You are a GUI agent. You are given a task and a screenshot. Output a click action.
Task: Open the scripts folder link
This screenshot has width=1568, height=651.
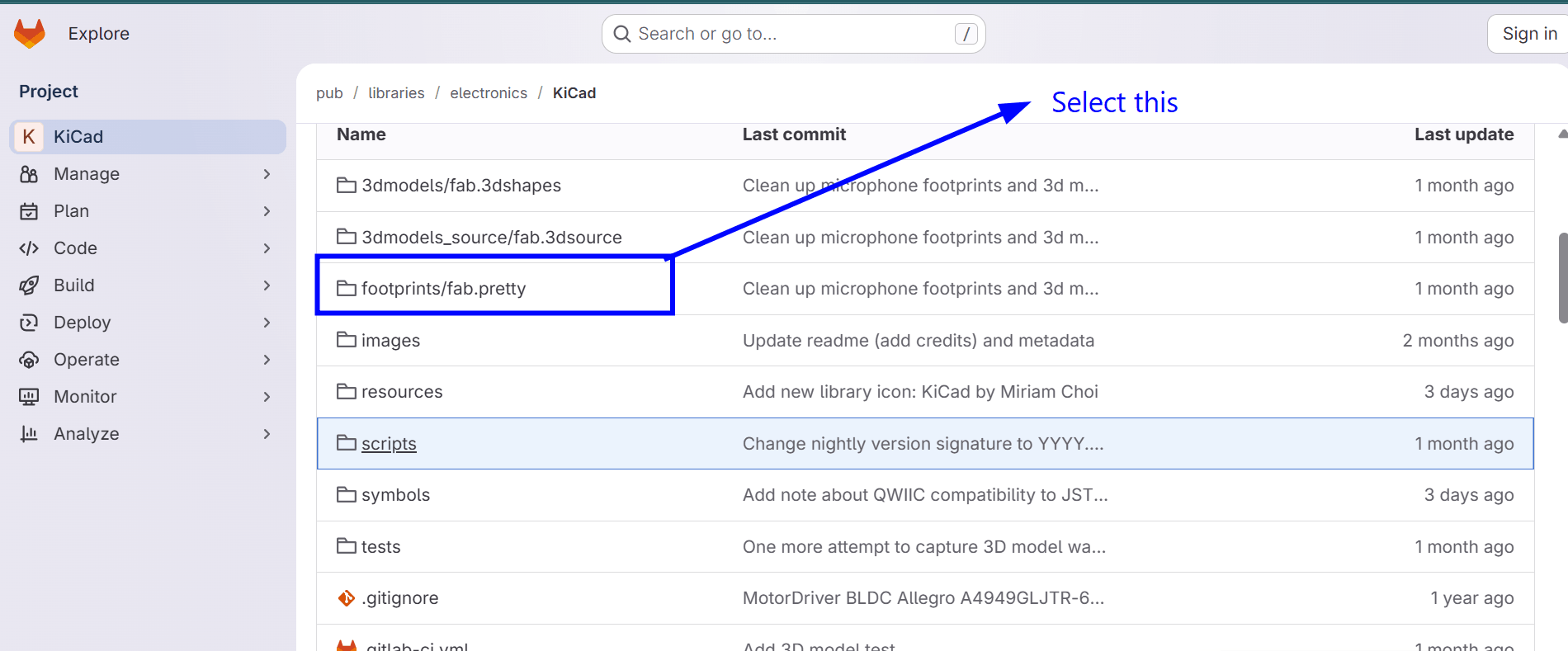point(389,444)
